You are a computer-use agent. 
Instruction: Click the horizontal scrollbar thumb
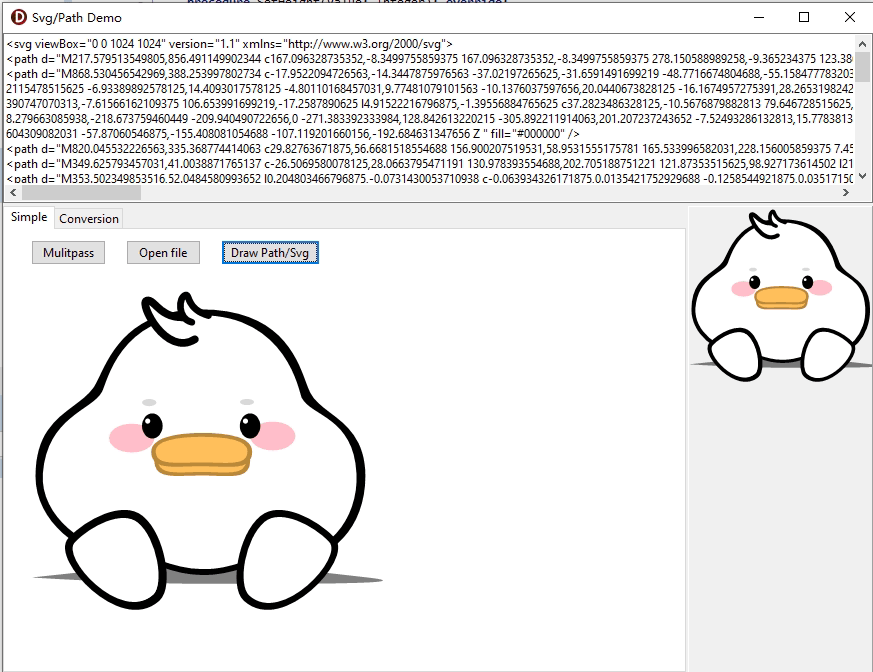[x=81, y=193]
